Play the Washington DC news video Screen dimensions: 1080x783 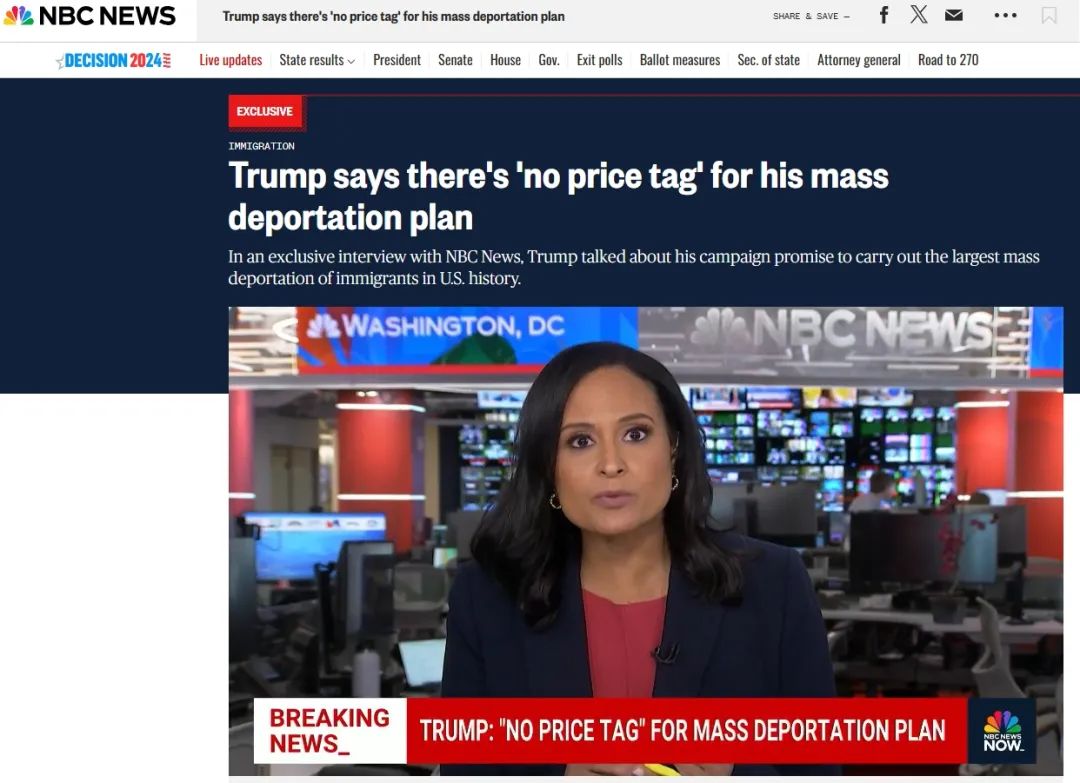pyautogui.click(x=645, y=541)
